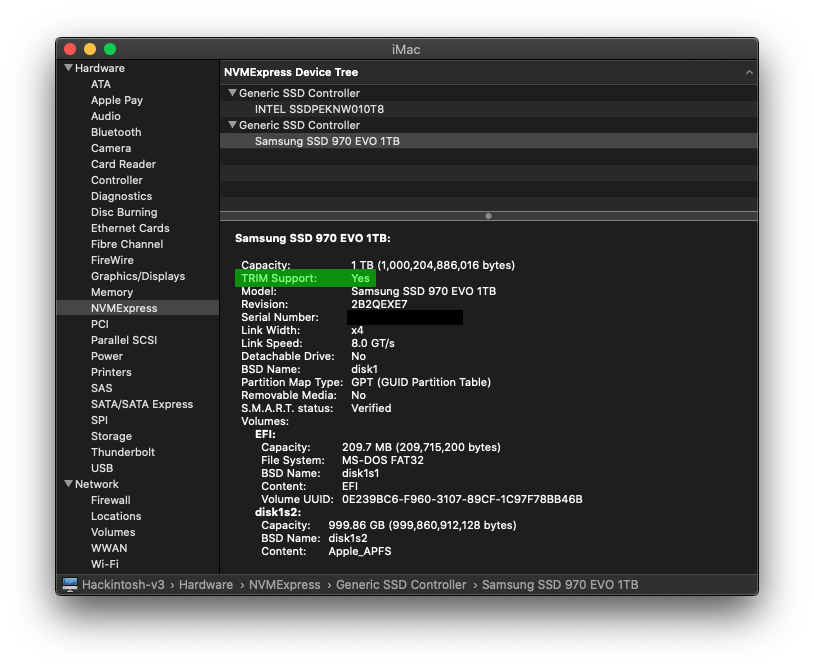Zoom the iMac window with green button
Viewport: 814px width, 669px height.
coord(110,49)
